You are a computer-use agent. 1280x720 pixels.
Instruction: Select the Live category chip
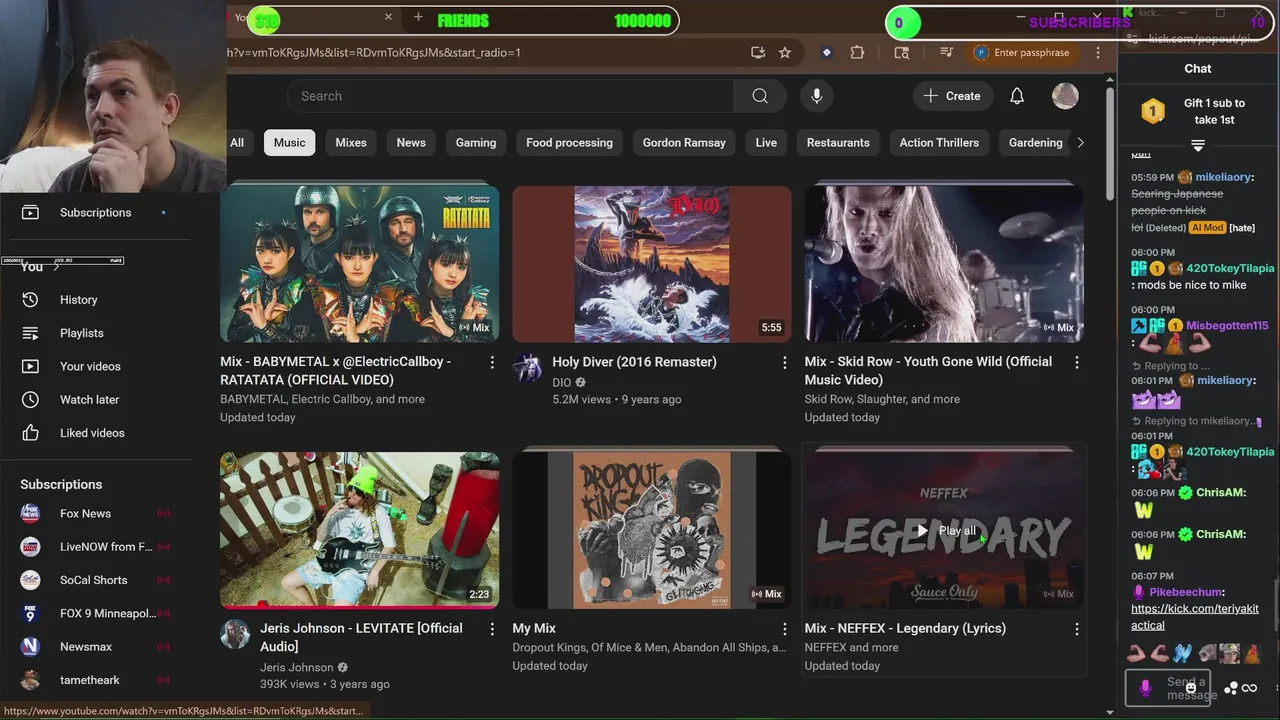pyautogui.click(x=766, y=143)
